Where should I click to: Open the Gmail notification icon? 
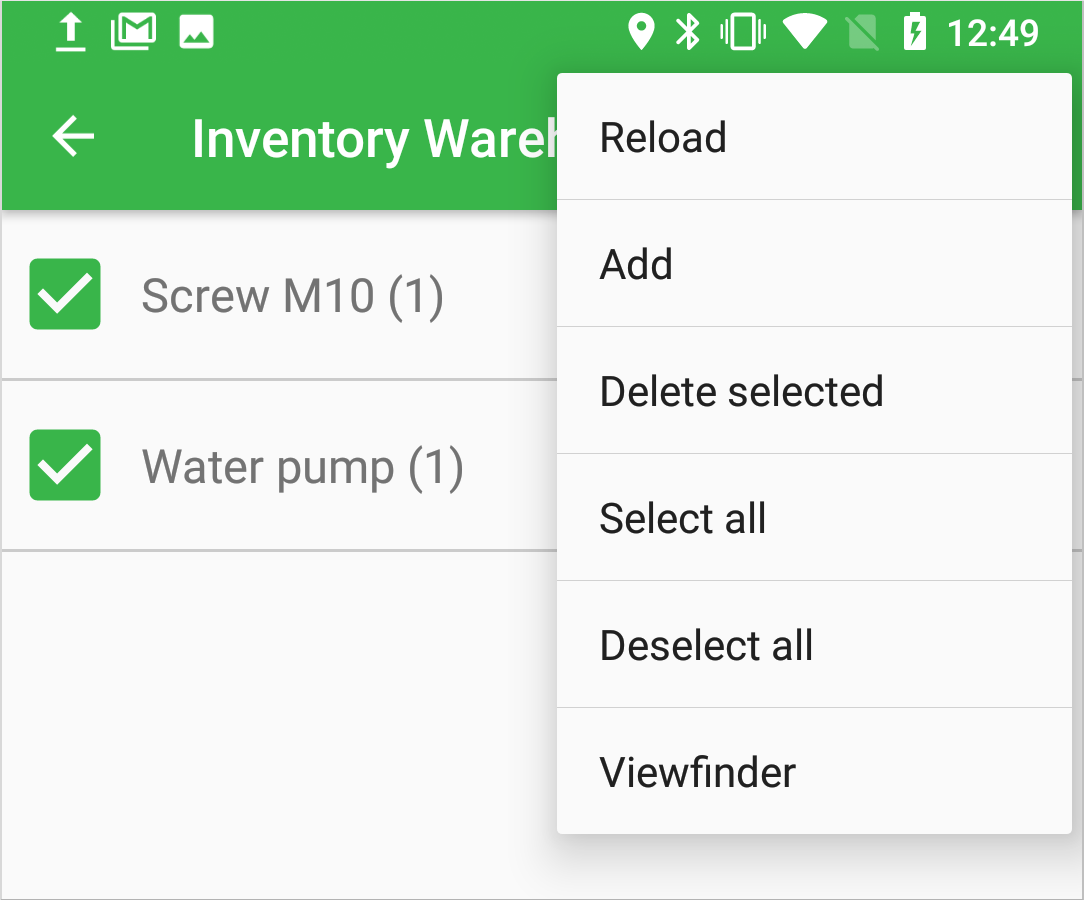(x=133, y=33)
